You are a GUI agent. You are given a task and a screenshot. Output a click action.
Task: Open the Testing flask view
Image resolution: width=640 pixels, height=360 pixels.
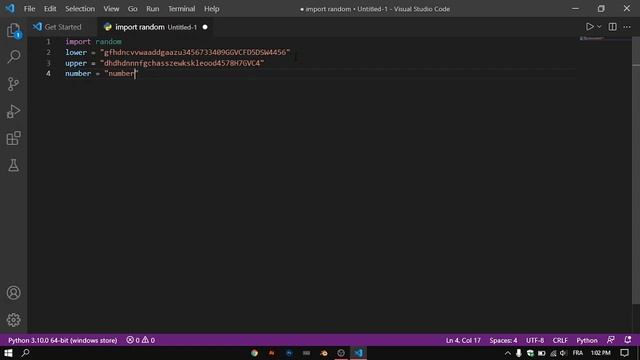pyautogui.click(x=13, y=165)
